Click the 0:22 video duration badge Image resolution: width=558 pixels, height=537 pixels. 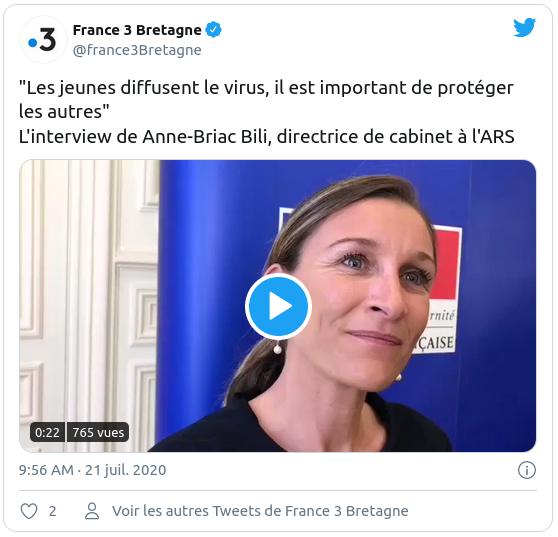click(x=47, y=432)
